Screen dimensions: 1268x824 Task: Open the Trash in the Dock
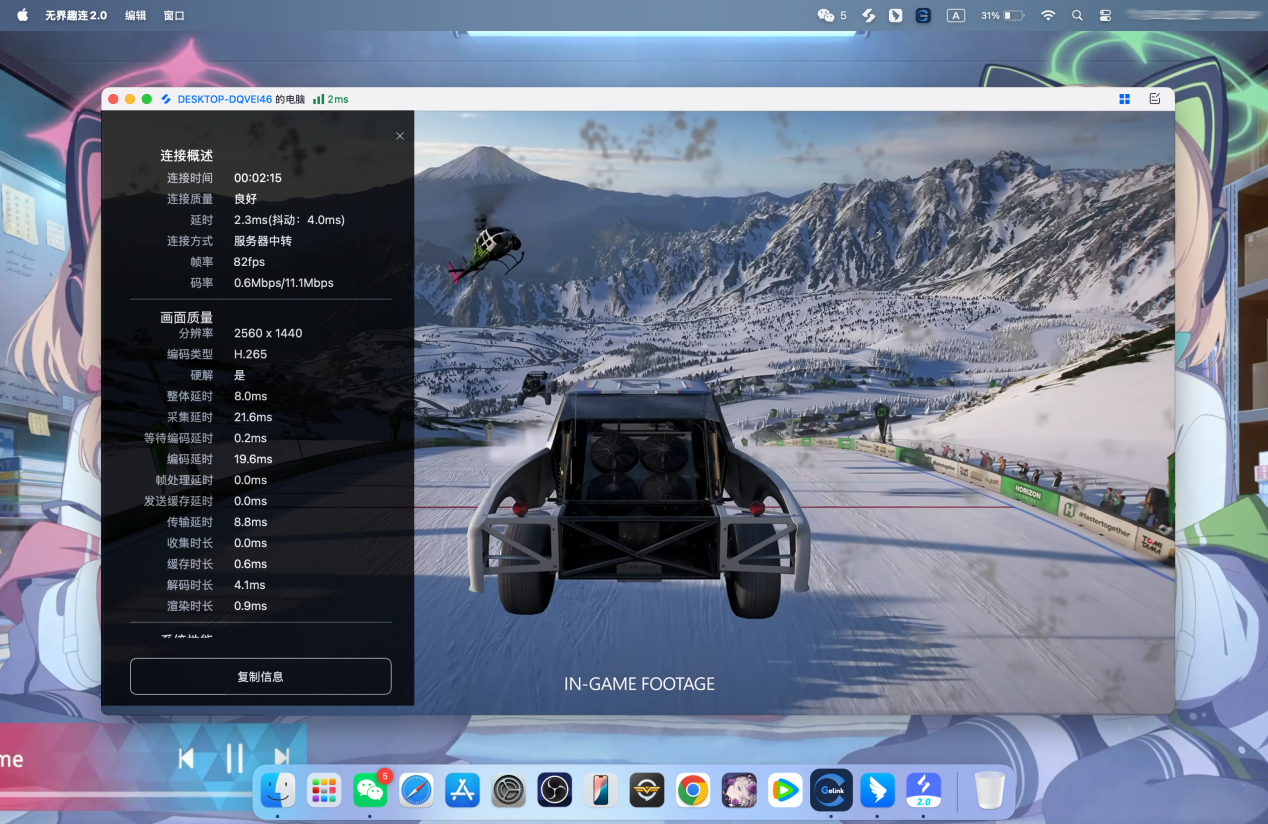point(989,790)
